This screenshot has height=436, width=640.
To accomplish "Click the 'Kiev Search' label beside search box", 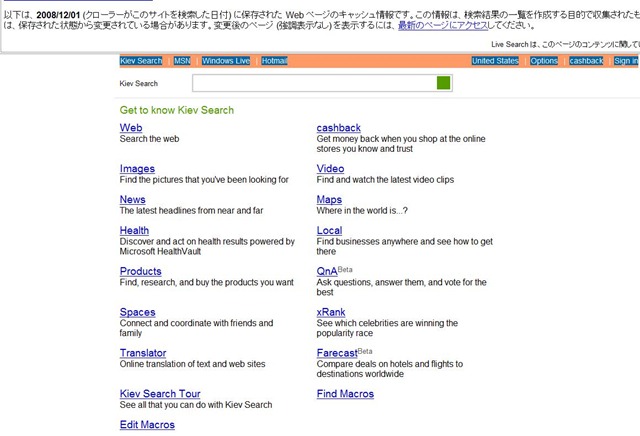I will tap(139, 83).
